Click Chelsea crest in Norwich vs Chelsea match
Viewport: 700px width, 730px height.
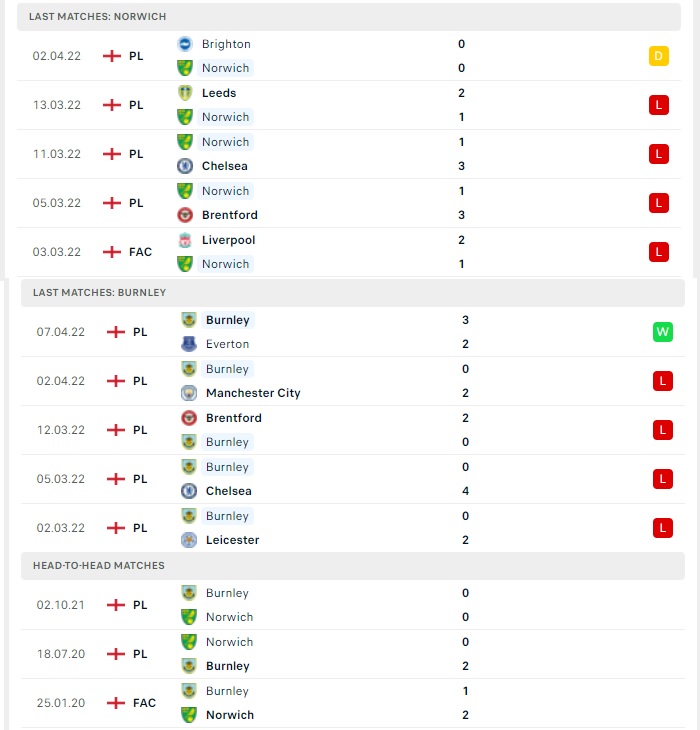pos(185,166)
